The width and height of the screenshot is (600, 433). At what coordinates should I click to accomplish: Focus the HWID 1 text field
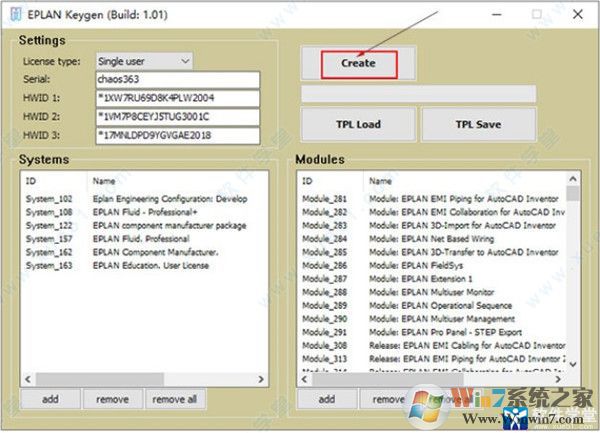pyautogui.click(x=178, y=98)
